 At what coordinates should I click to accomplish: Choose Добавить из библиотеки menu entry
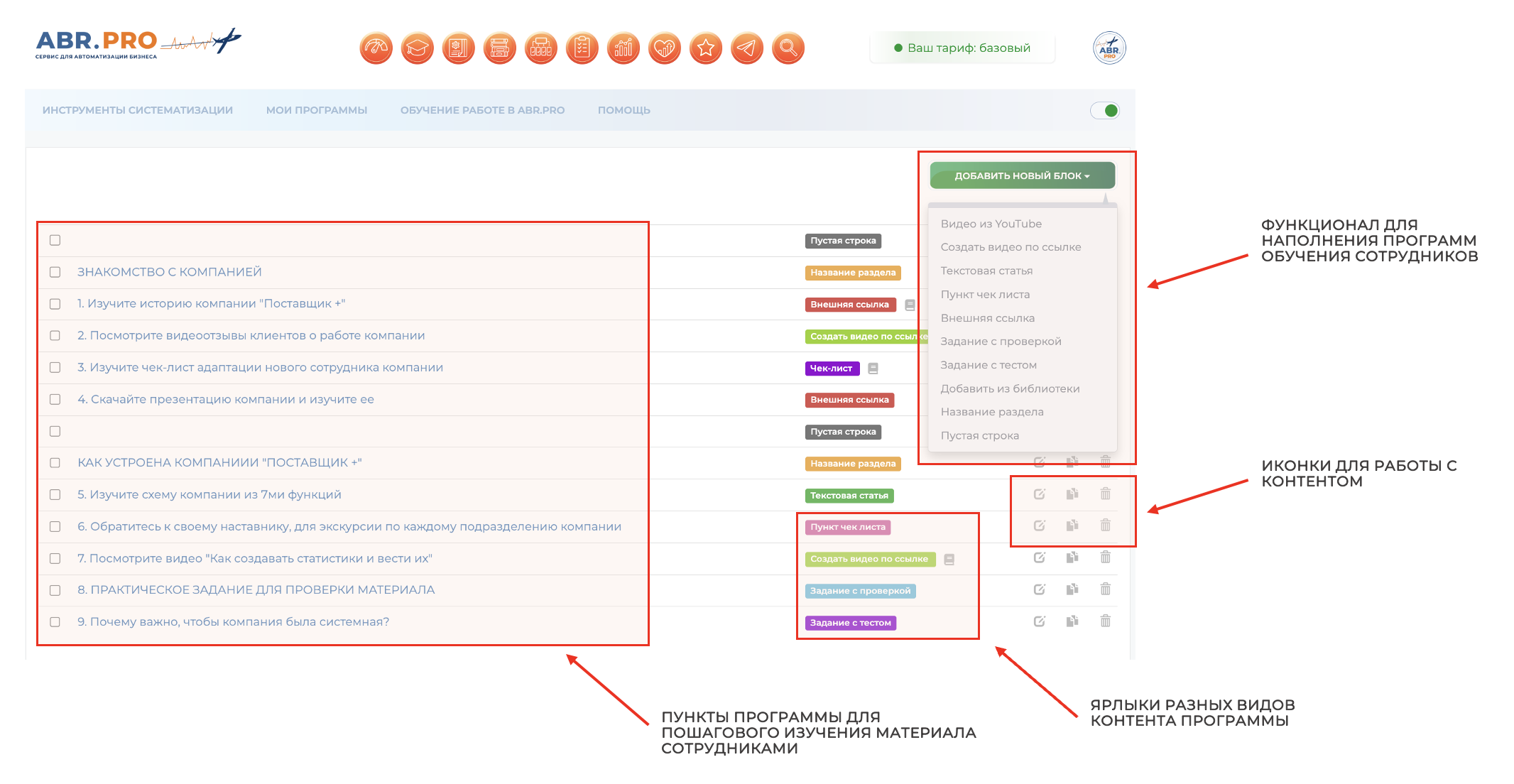[x=1010, y=388]
